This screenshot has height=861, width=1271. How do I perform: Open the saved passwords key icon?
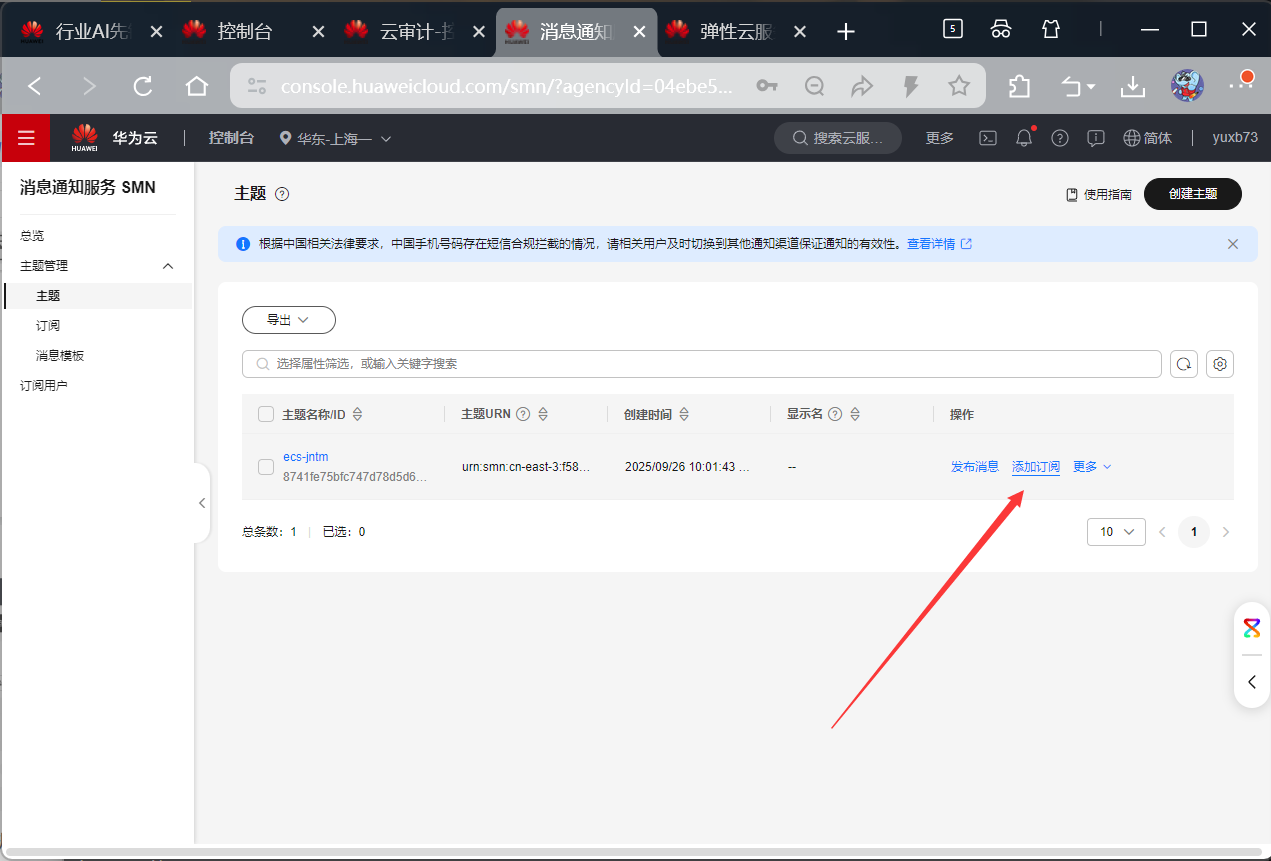767,87
